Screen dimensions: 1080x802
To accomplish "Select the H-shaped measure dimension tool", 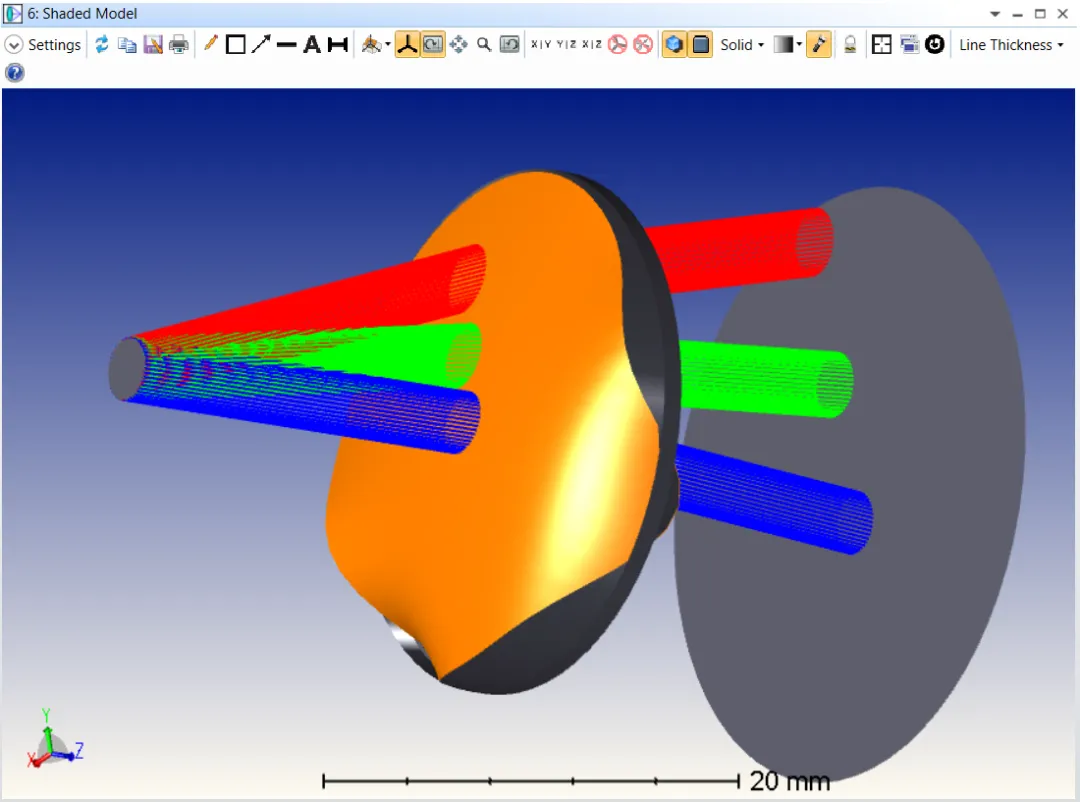I will (338, 45).
